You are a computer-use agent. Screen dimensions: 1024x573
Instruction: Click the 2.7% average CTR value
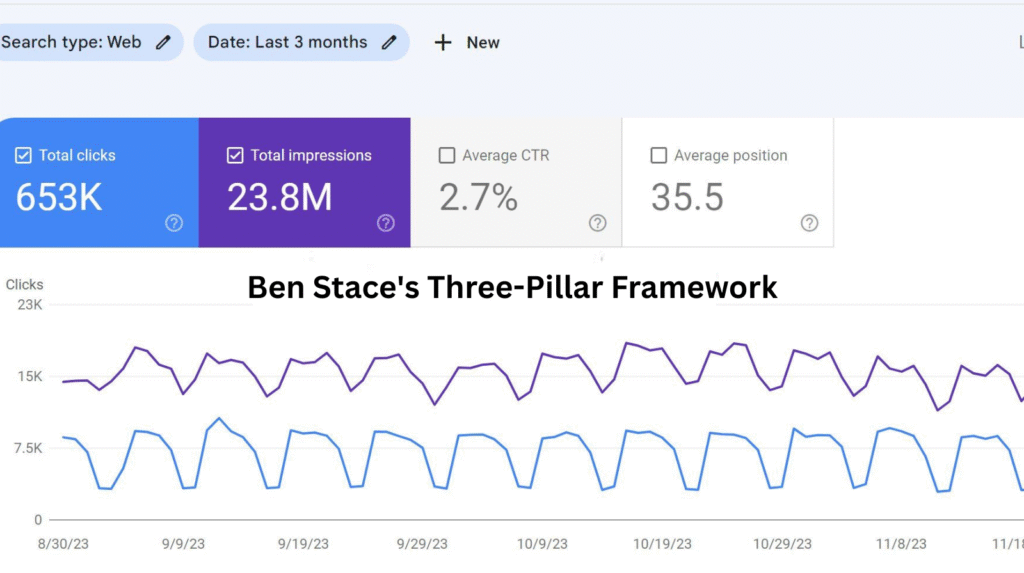pyautogui.click(x=478, y=197)
